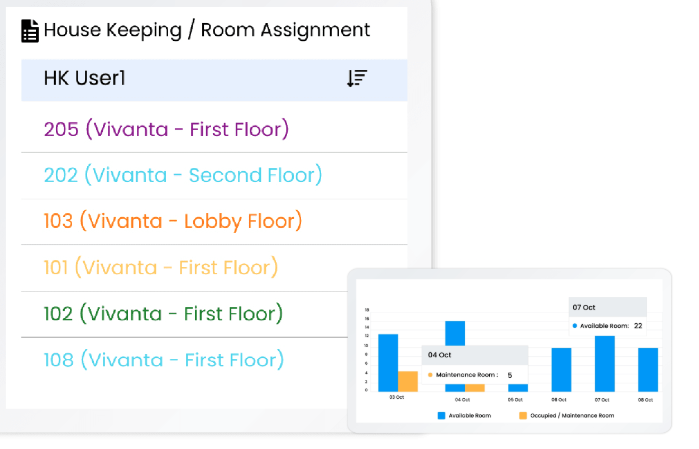Choose room 101 Vivanta First Floor
This screenshot has width=699, height=449.
click(161, 267)
